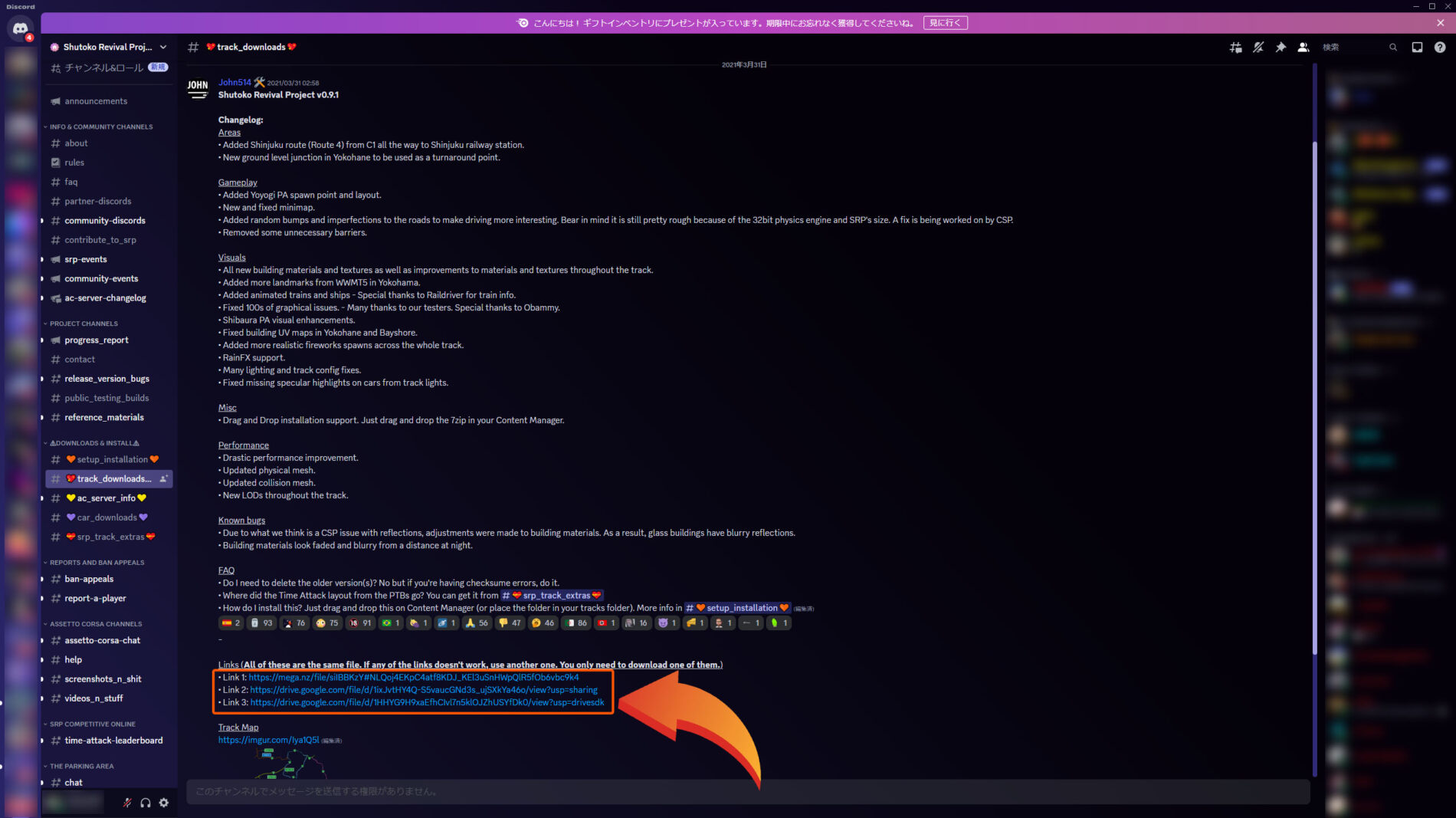Create invite icon on track_downloads channel
1456x818 pixels.
pyautogui.click(x=163, y=479)
